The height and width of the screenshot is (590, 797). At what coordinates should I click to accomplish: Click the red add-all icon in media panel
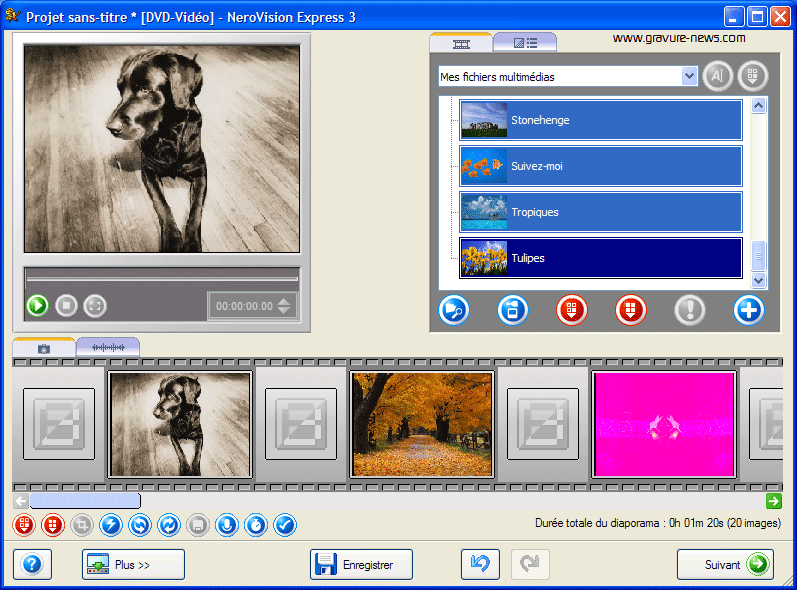pos(630,310)
